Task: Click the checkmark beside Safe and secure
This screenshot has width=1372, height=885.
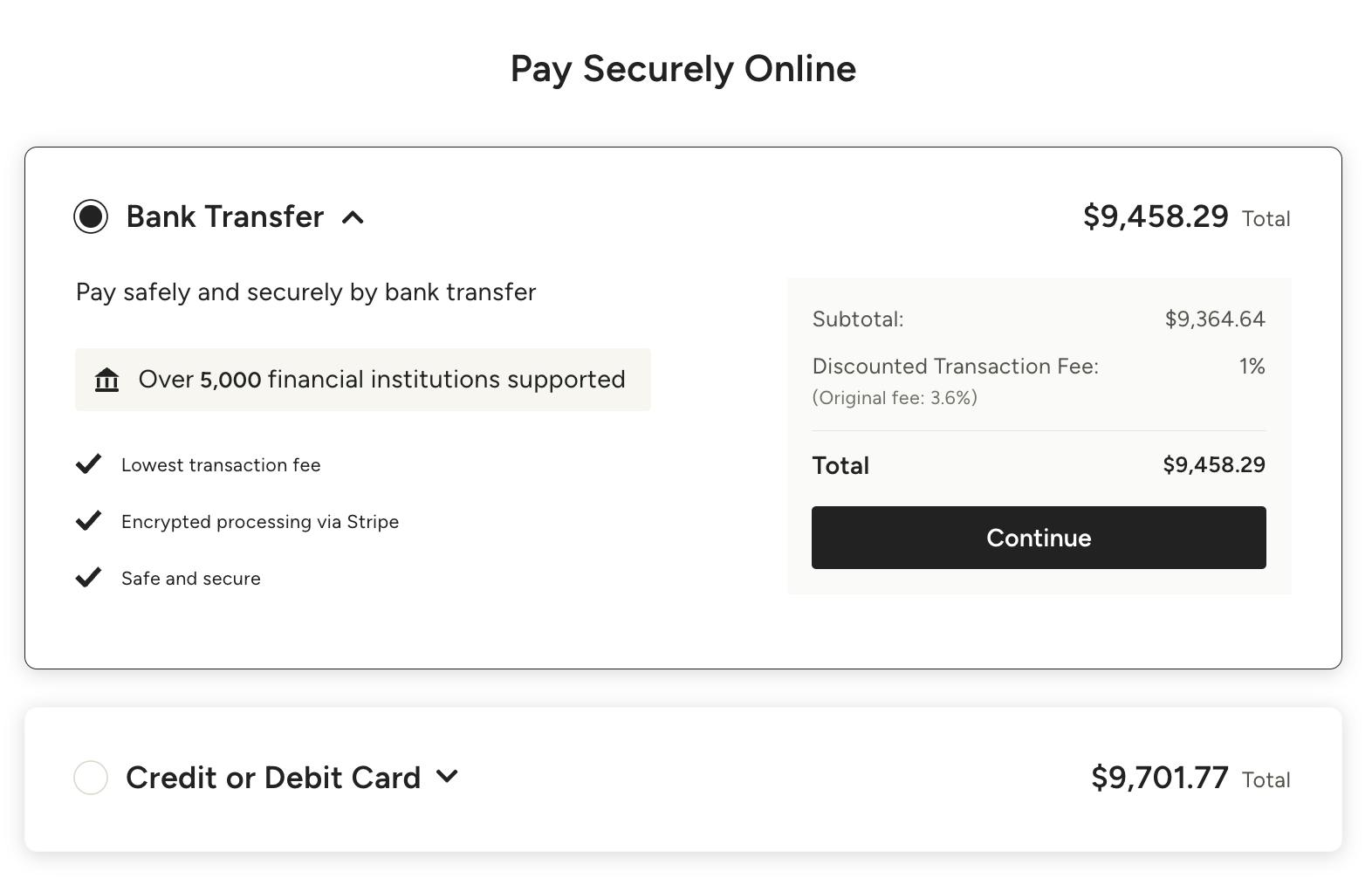Action: pyautogui.click(x=88, y=577)
